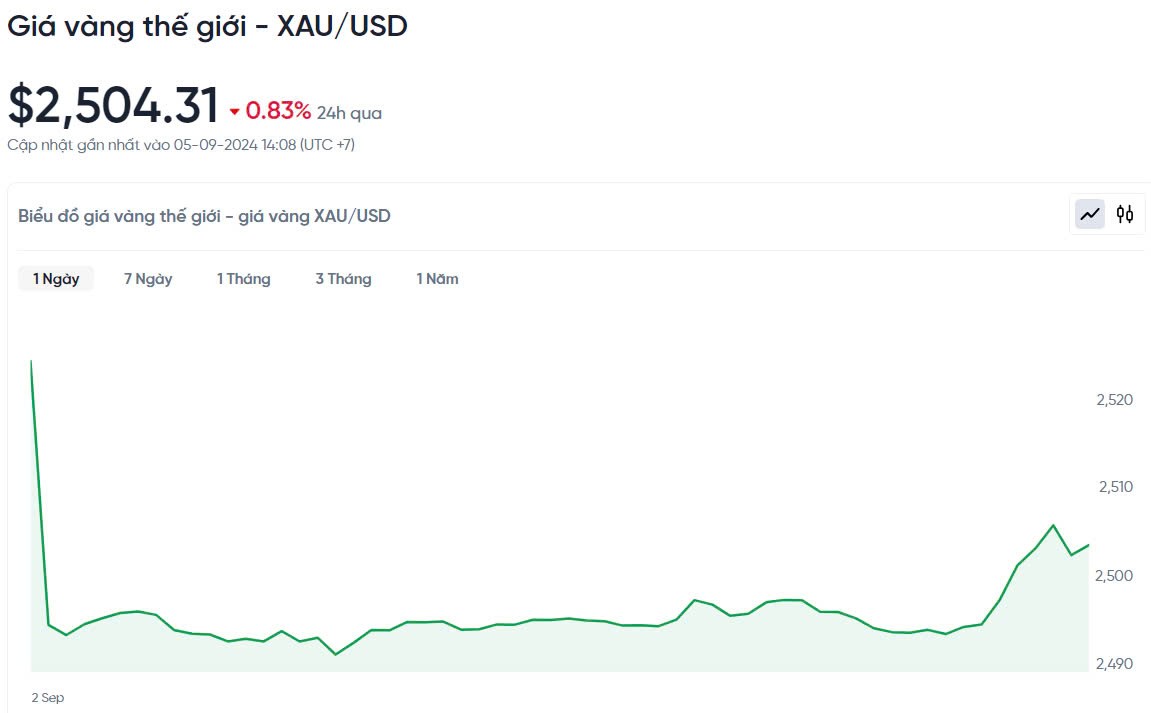
Task: Switch to the candlestick chart view icon
Action: (x=1125, y=214)
